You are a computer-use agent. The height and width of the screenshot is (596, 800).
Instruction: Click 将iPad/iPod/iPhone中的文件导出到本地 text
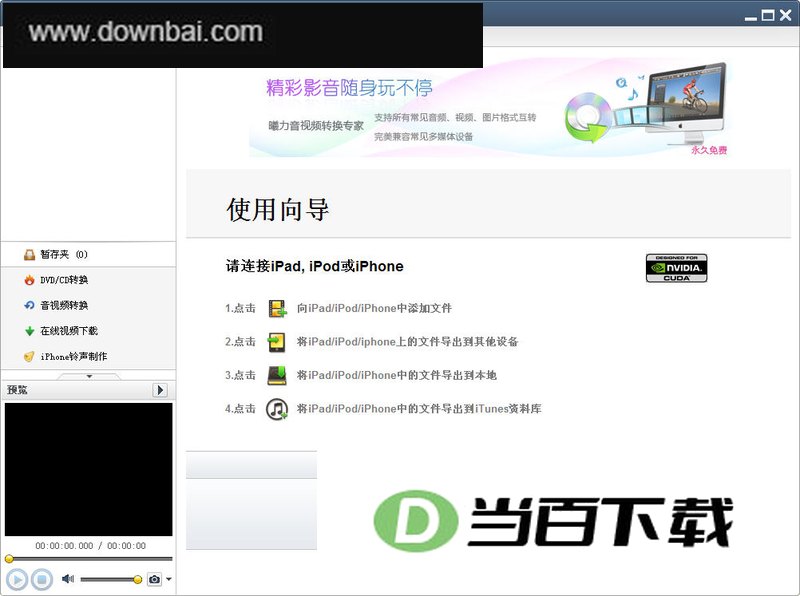tap(396, 375)
